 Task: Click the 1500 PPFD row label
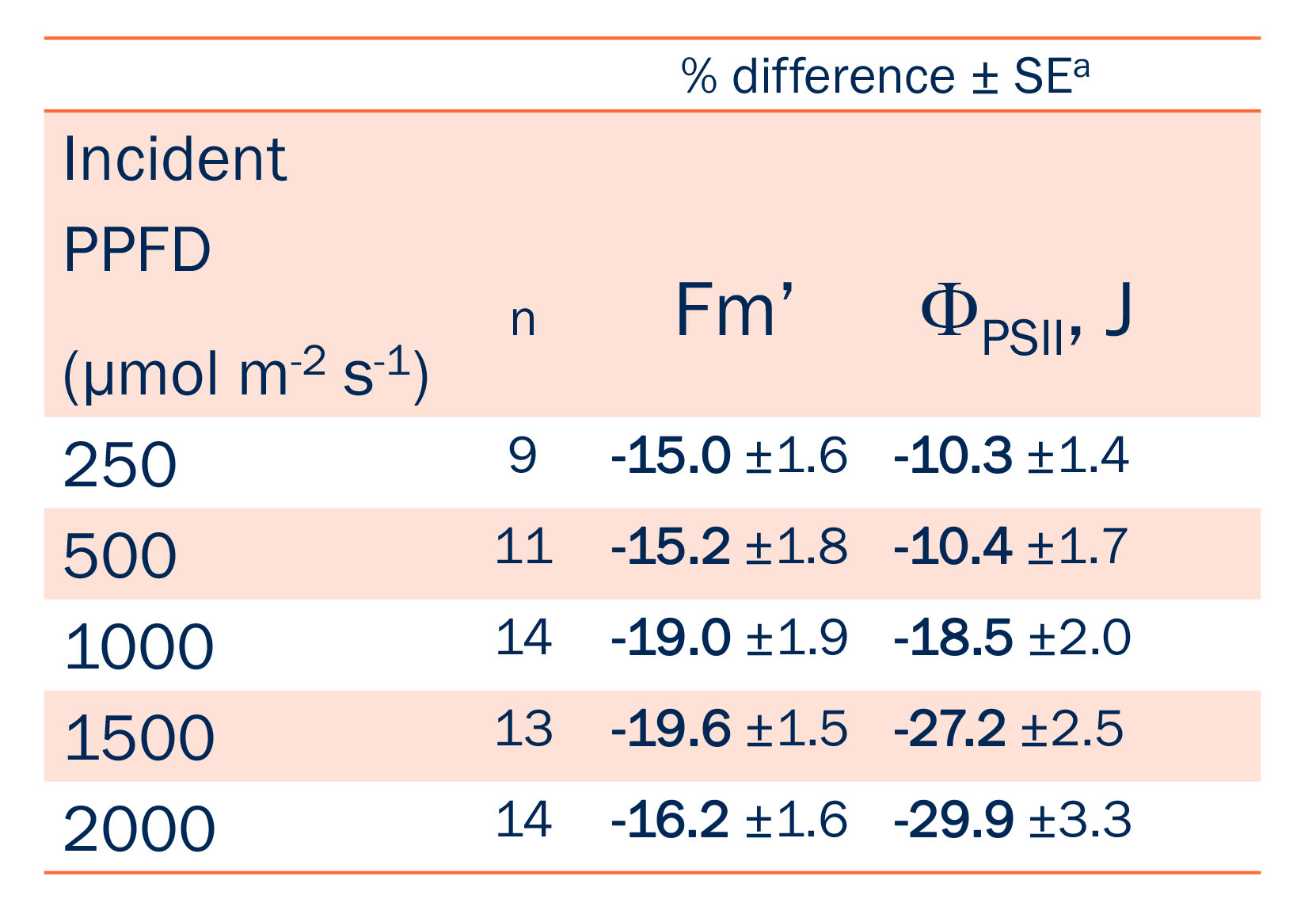pos(139,737)
